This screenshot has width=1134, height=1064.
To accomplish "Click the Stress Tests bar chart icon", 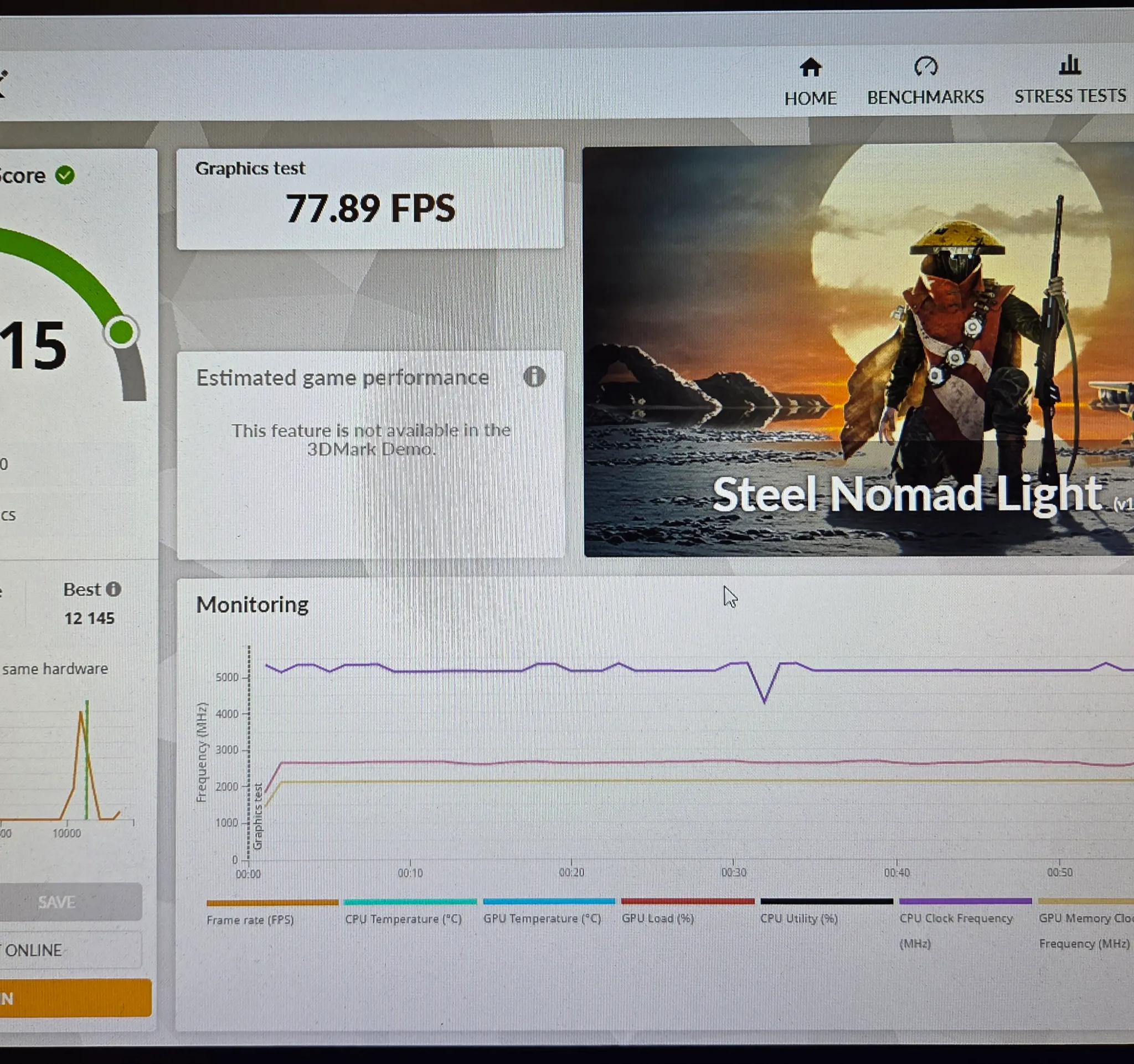I will [x=1070, y=65].
